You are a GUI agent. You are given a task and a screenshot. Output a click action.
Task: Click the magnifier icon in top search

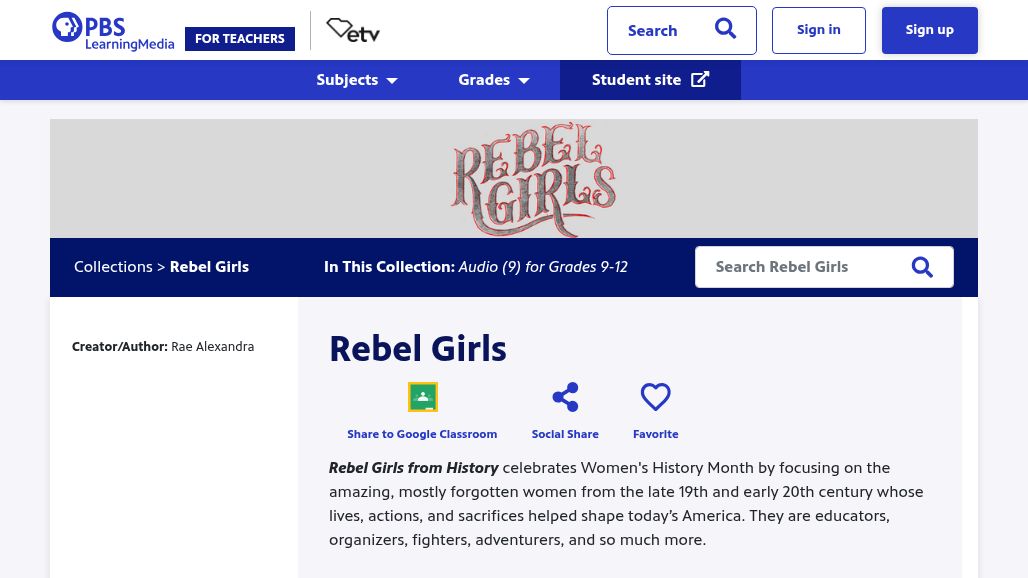click(x=725, y=30)
